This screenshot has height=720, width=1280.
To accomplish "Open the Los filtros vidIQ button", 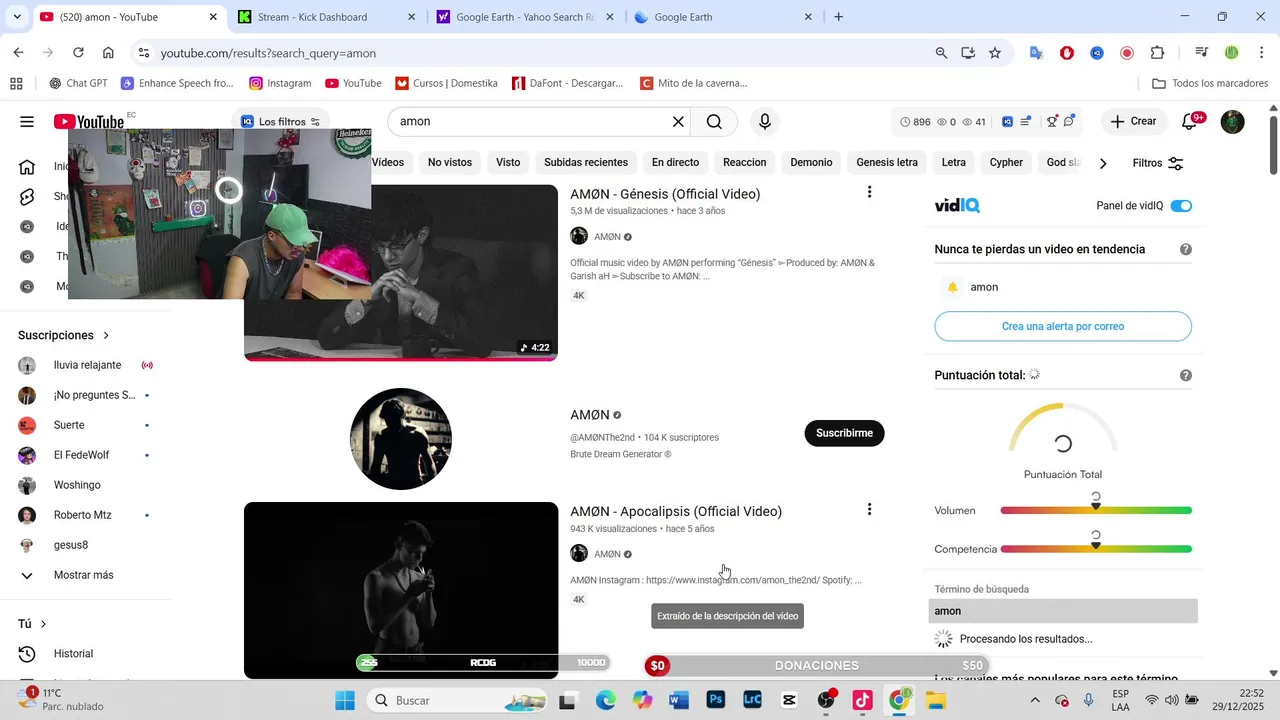I will [281, 122].
